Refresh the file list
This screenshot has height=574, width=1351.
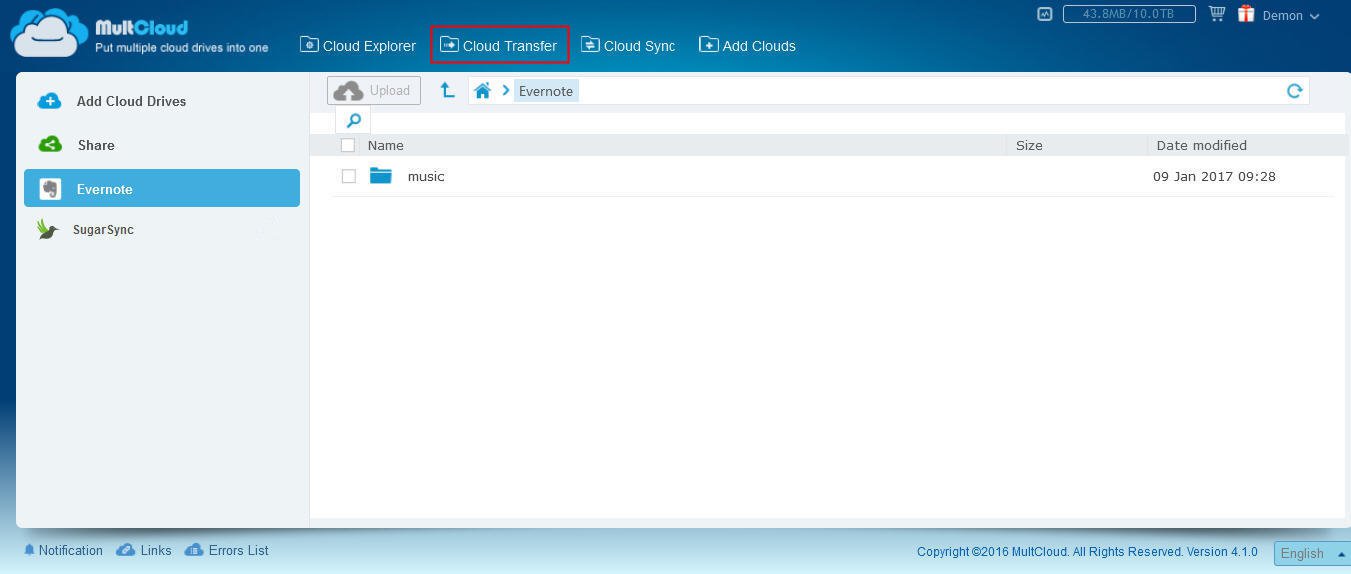pyautogui.click(x=1294, y=91)
